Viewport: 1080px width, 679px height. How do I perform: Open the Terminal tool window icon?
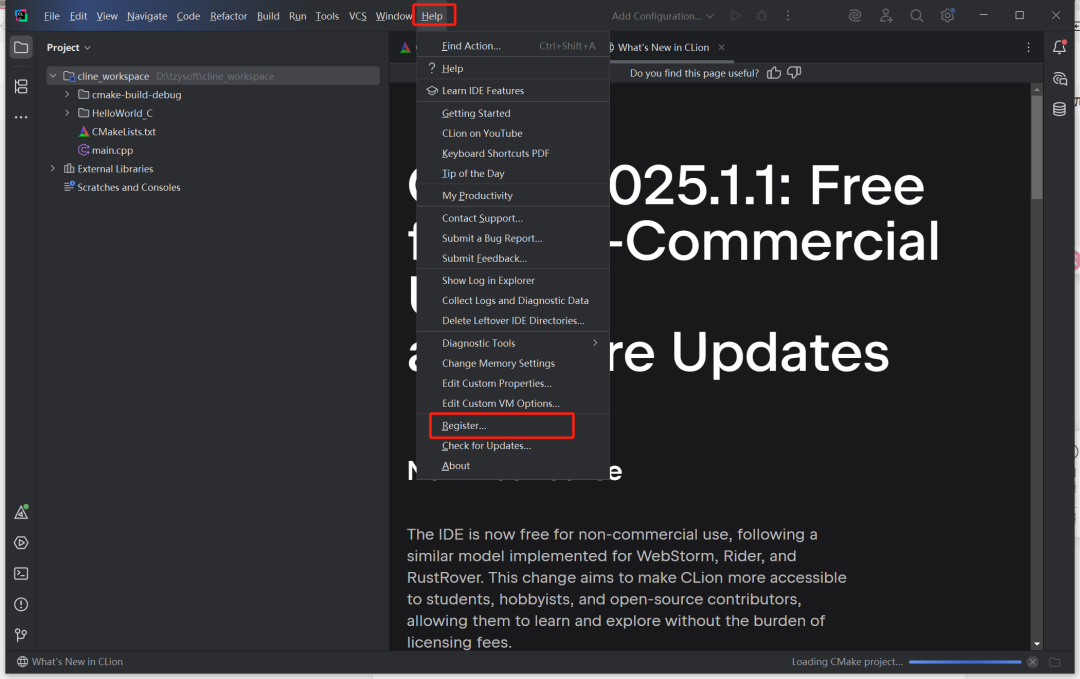coord(21,574)
